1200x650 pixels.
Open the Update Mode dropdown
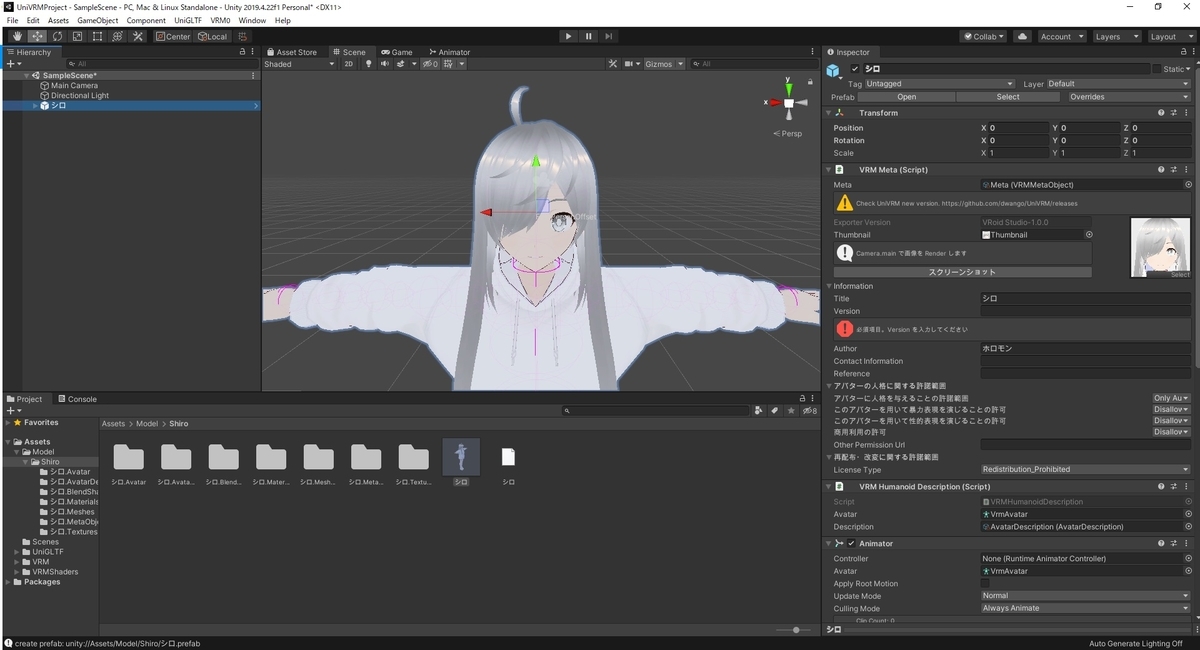1085,595
